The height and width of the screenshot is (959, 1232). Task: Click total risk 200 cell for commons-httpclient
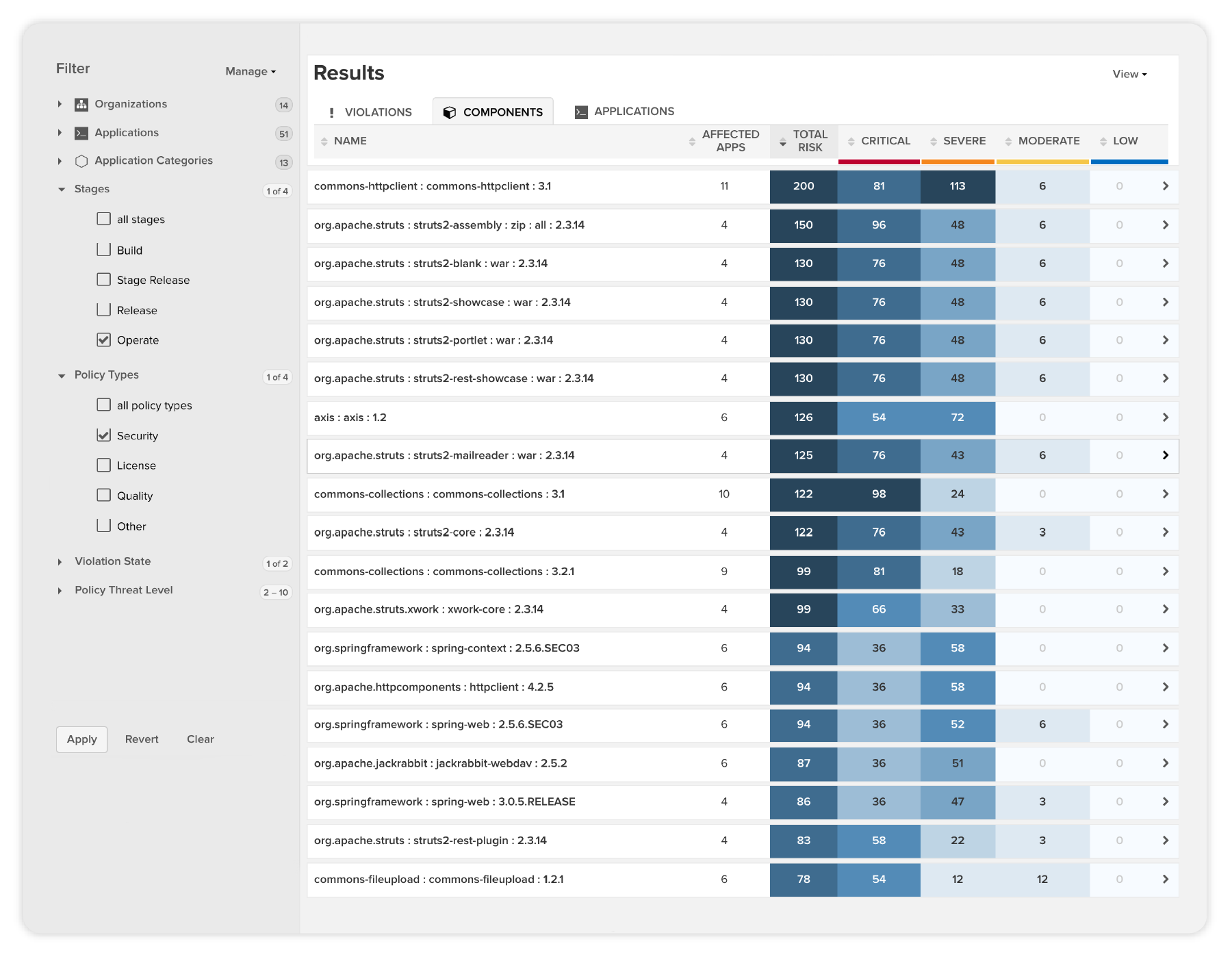click(804, 186)
